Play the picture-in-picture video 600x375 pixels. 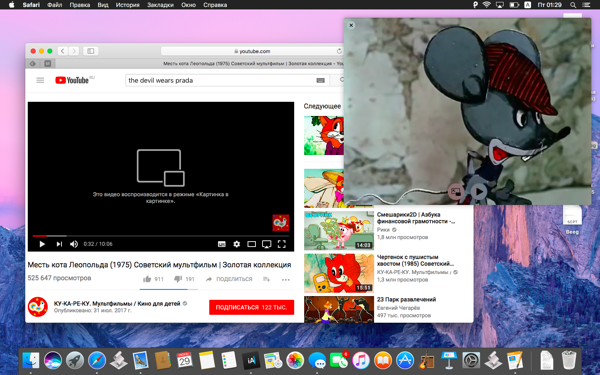[479, 191]
